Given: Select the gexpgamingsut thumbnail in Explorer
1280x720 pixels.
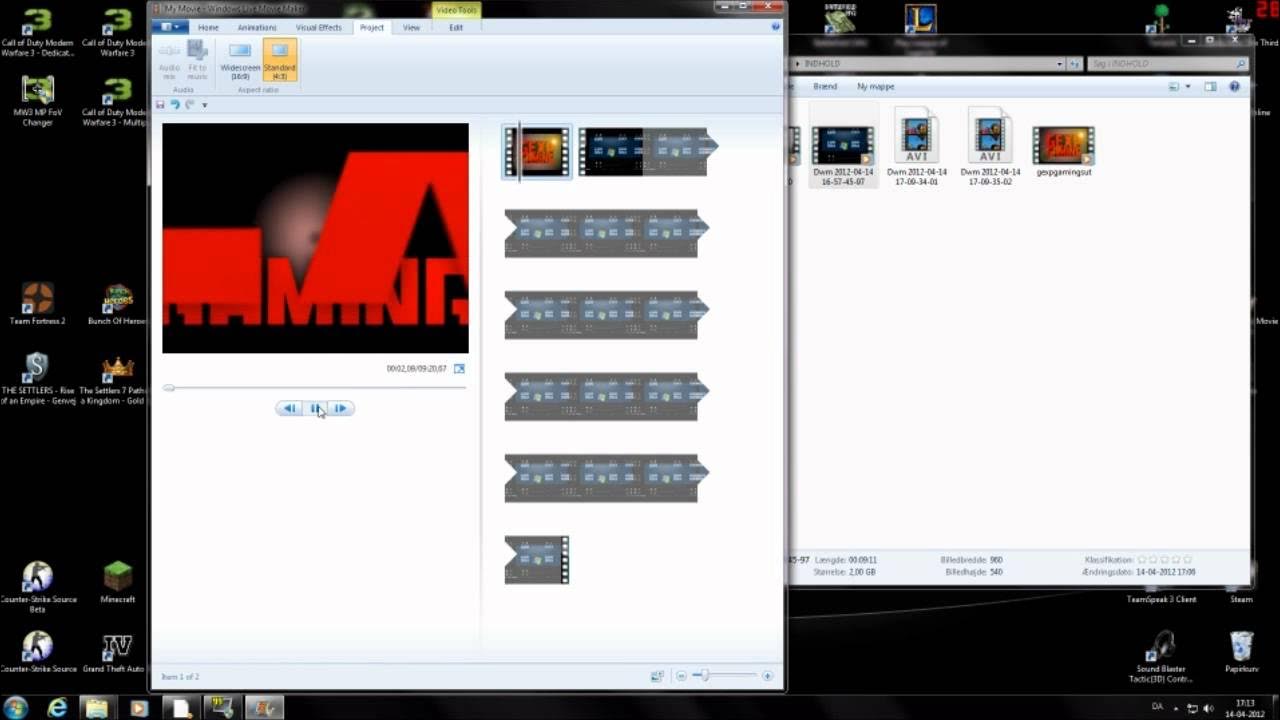Looking at the screenshot, I should (x=1063, y=145).
